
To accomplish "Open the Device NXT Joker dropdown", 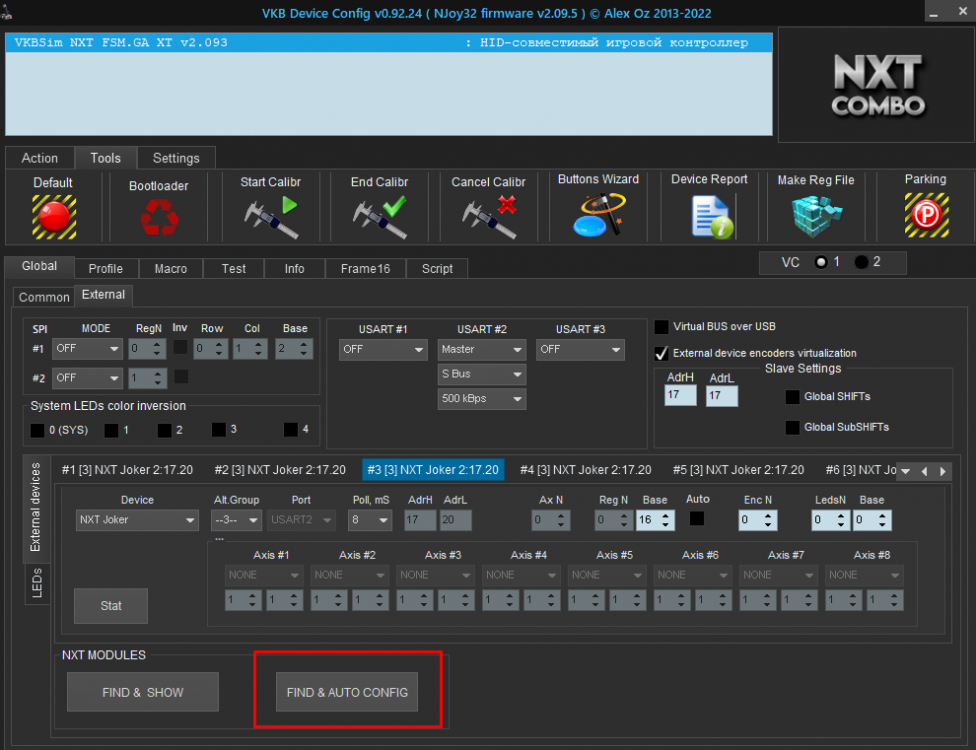I will (137, 520).
